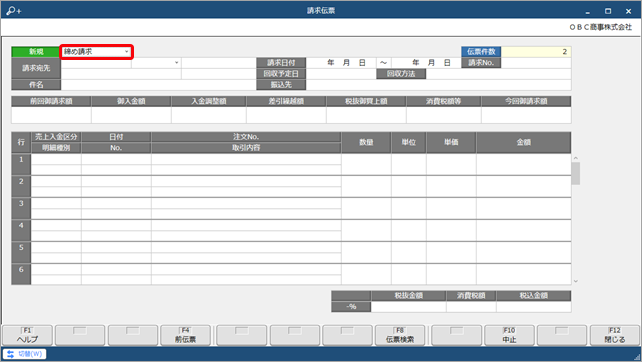
Task: Click the resize grip in status bar corner
Action: [x=637, y=357]
